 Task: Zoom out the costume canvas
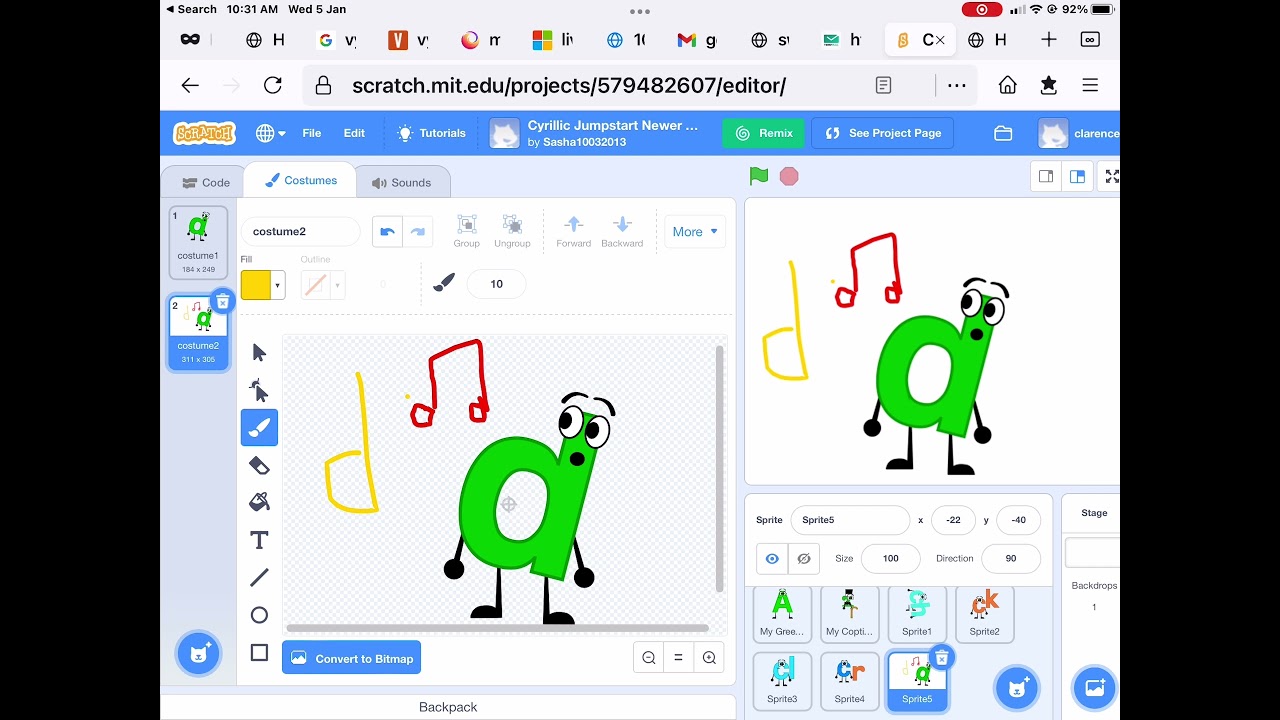tap(649, 657)
